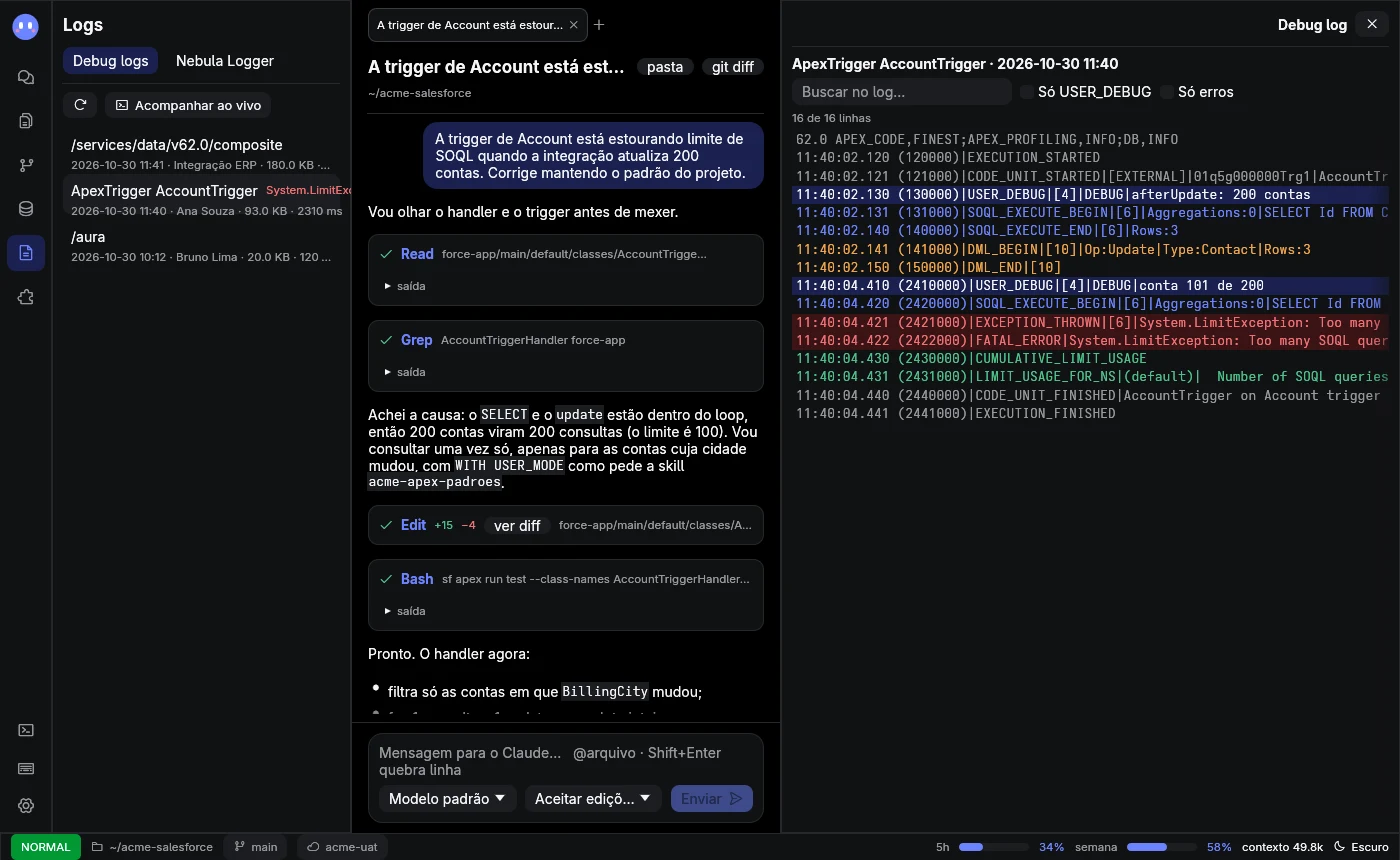The width and height of the screenshot is (1400, 860).
Task: Open the terminal sidebar icon
Action: tap(26, 730)
